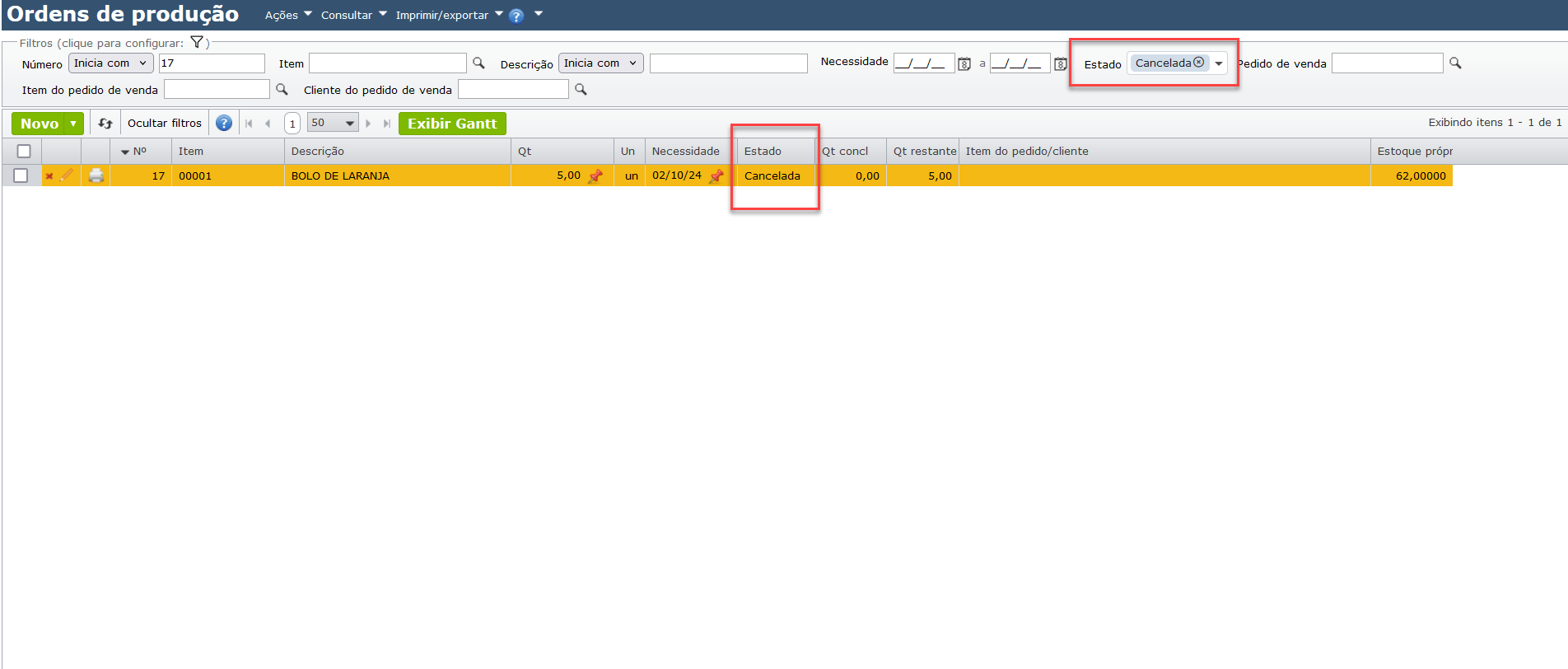
Task: Sort by the Qt column header
Action: click(562, 152)
